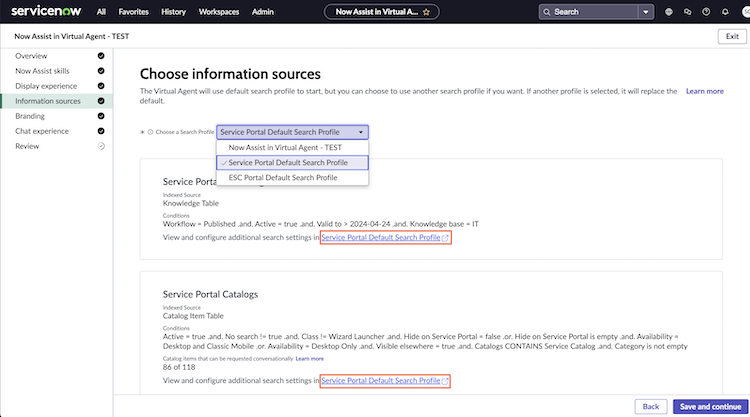Expand the search options dropdown arrow
750x417 pixels.
coord(646,12)
